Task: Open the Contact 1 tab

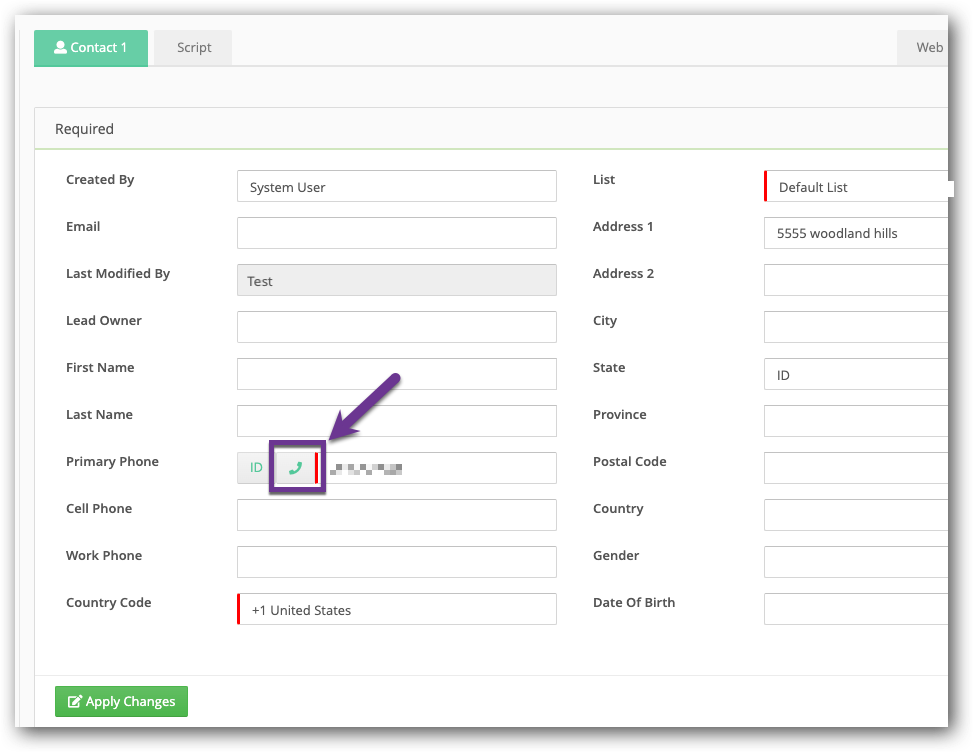Action: (91, 48)
